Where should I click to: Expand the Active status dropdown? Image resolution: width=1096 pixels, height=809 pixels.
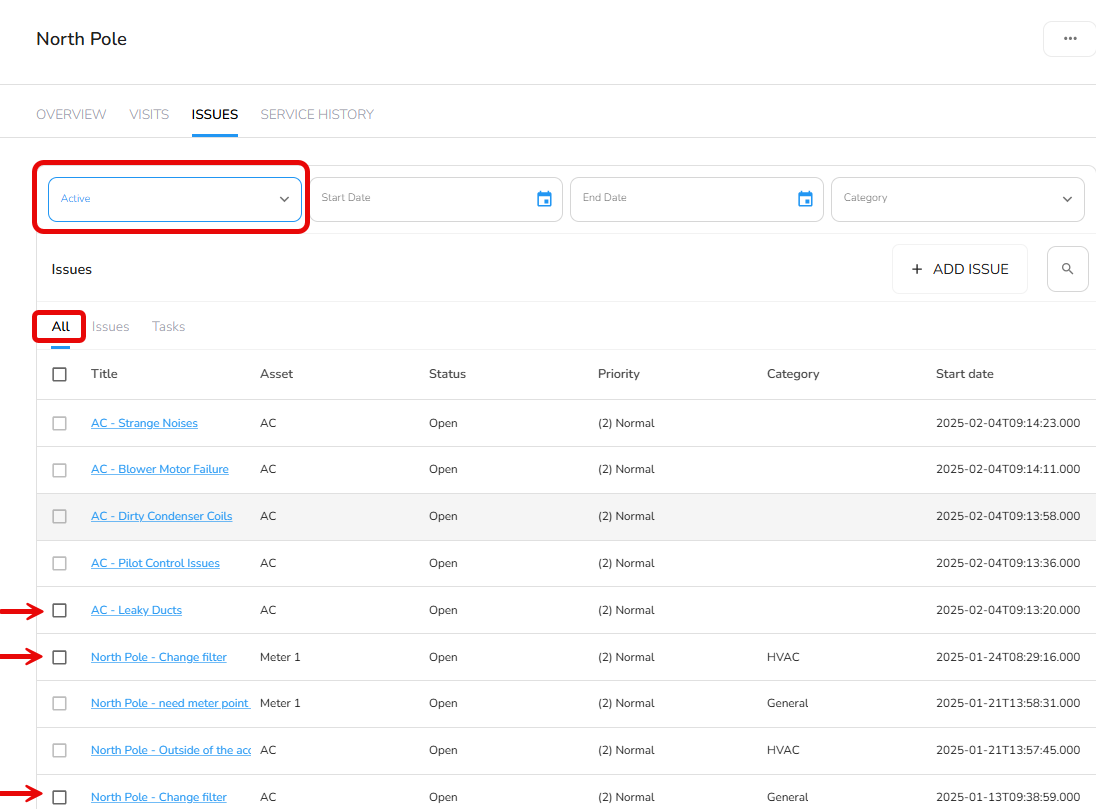pyautogui.click(x=175, y=199)
